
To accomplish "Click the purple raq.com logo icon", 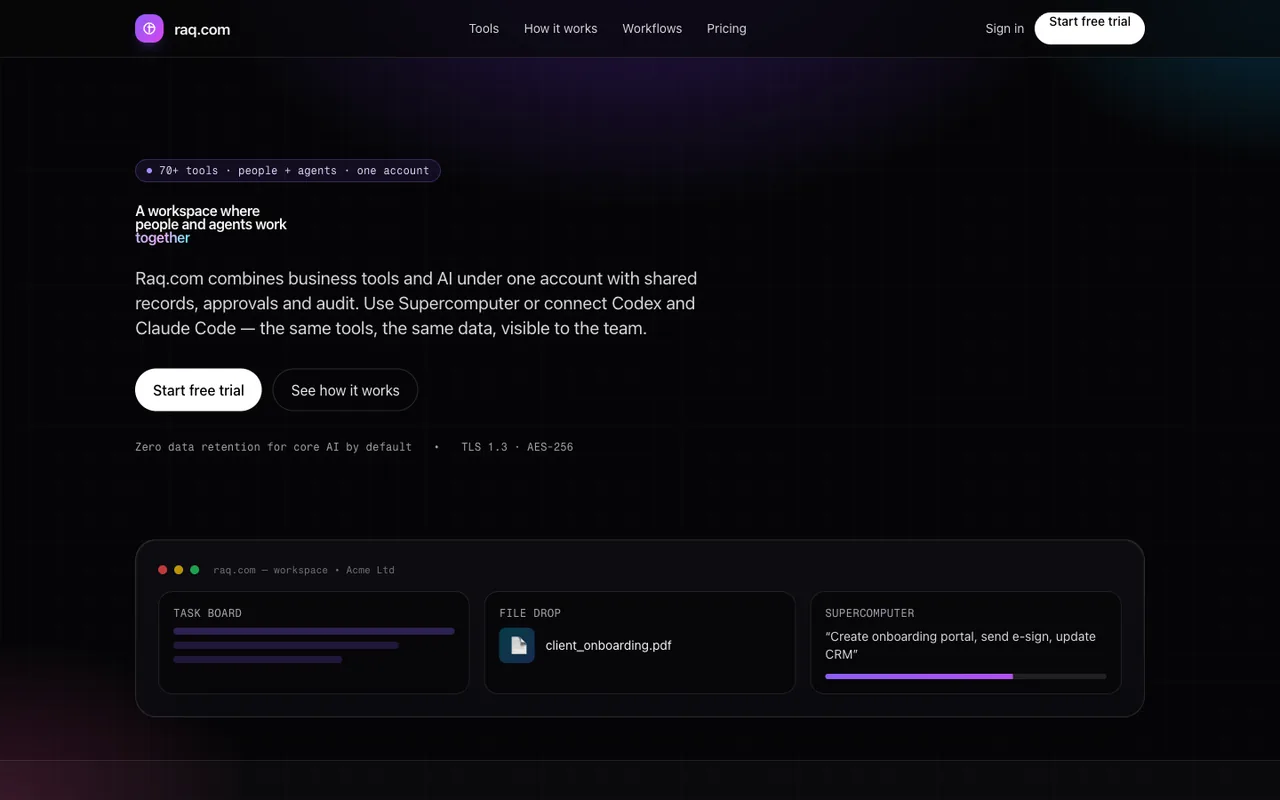I will click(149, 29).
